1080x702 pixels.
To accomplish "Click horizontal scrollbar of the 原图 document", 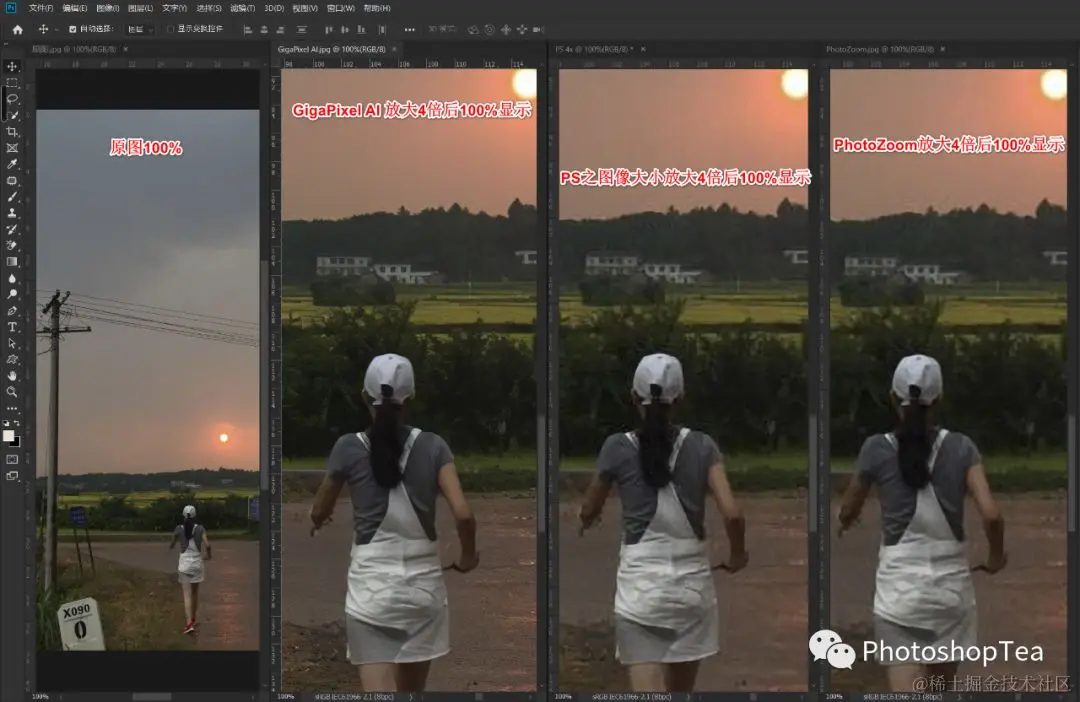I will click(152, 696).
